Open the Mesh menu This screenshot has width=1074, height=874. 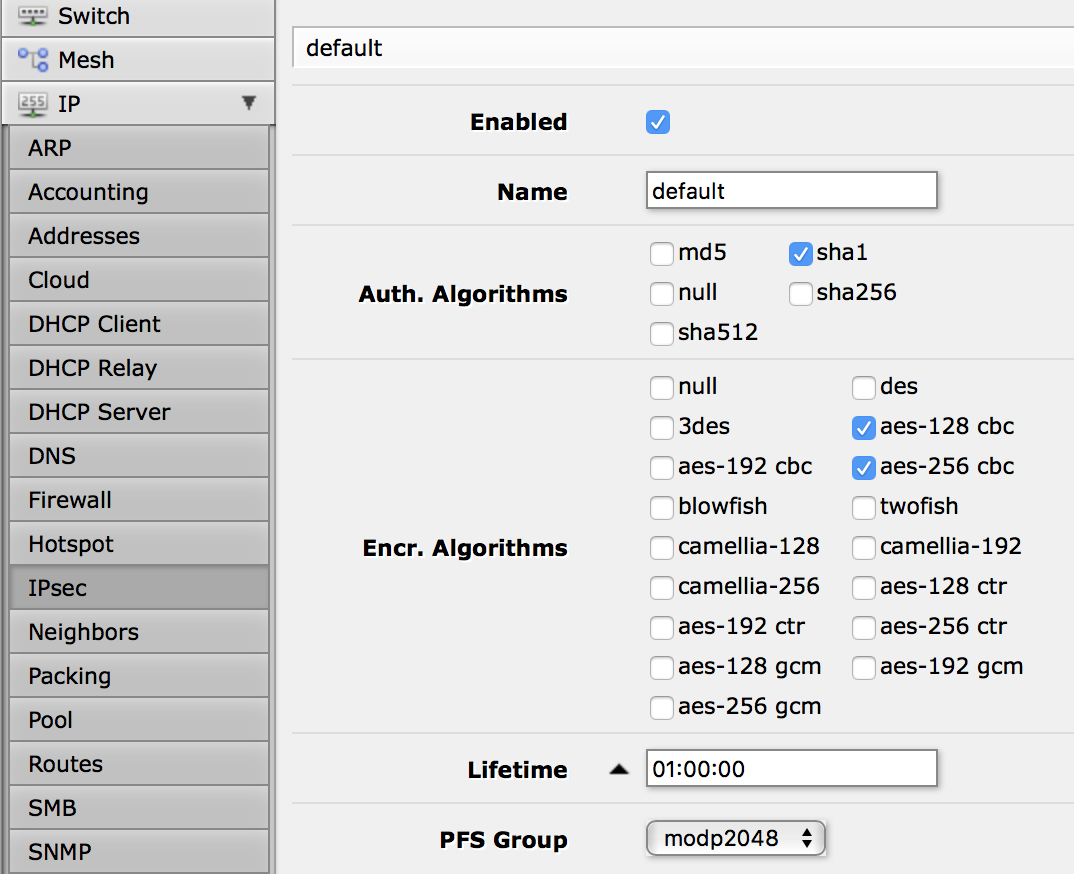pyautogui.click(x=138, y=60)
